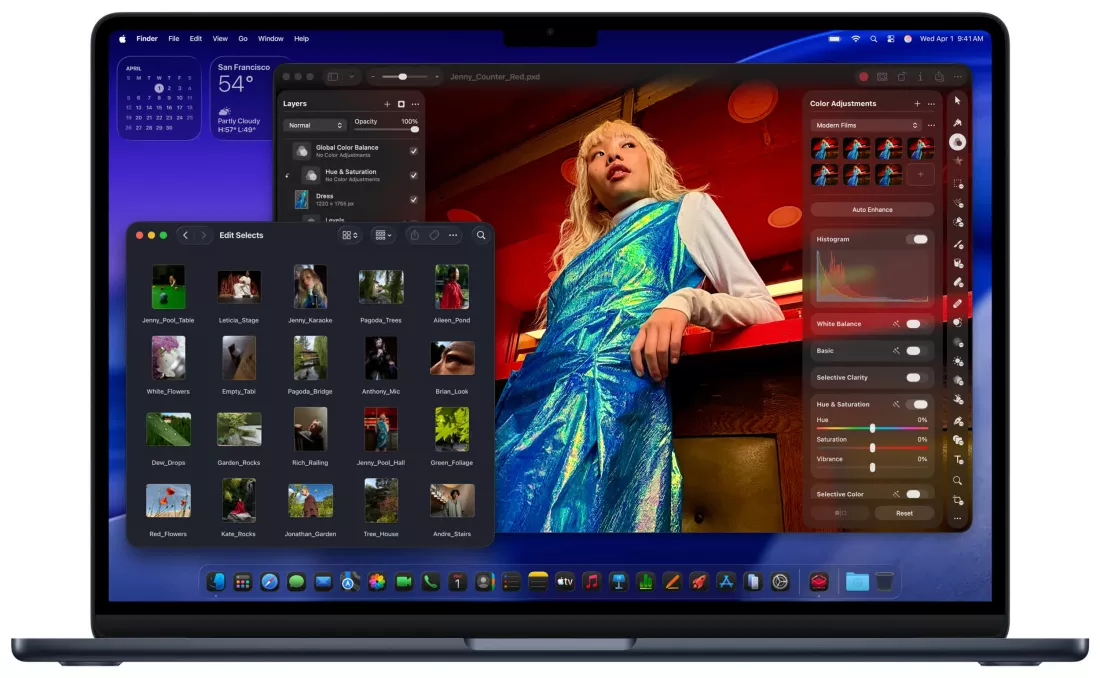Image resolution: width=1100 pixels, height=678 pixels.
Task: Select the arrow pointer tool in Pixelmator's toolbar
Action: point(957,100)
